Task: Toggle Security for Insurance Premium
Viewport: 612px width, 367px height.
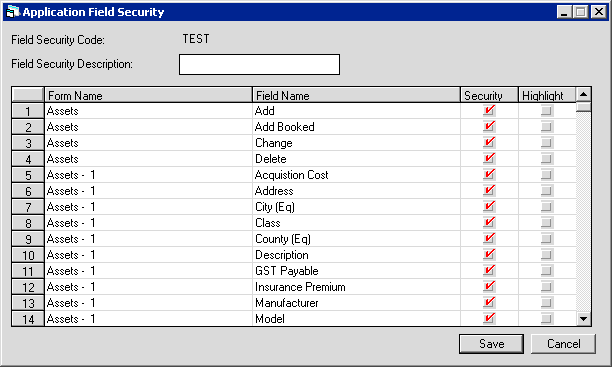Action: tap(489, 287)
